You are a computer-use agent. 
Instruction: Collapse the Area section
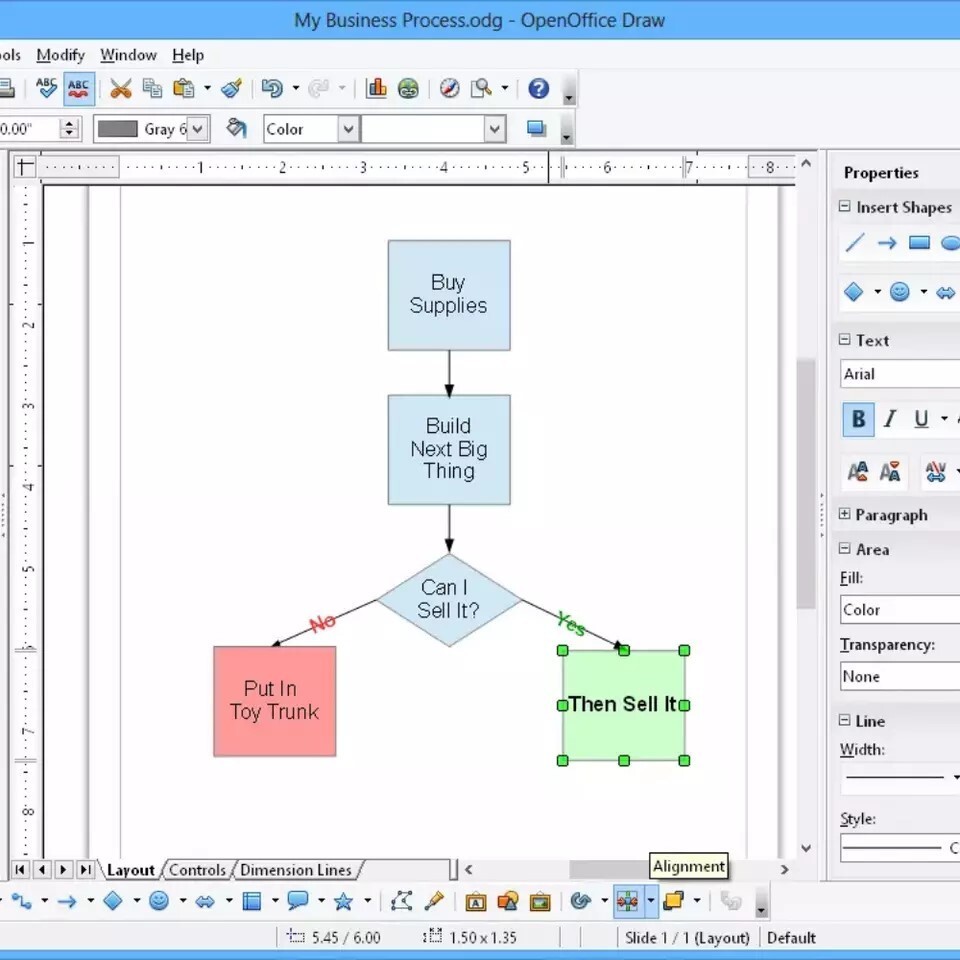pos(844,549)
